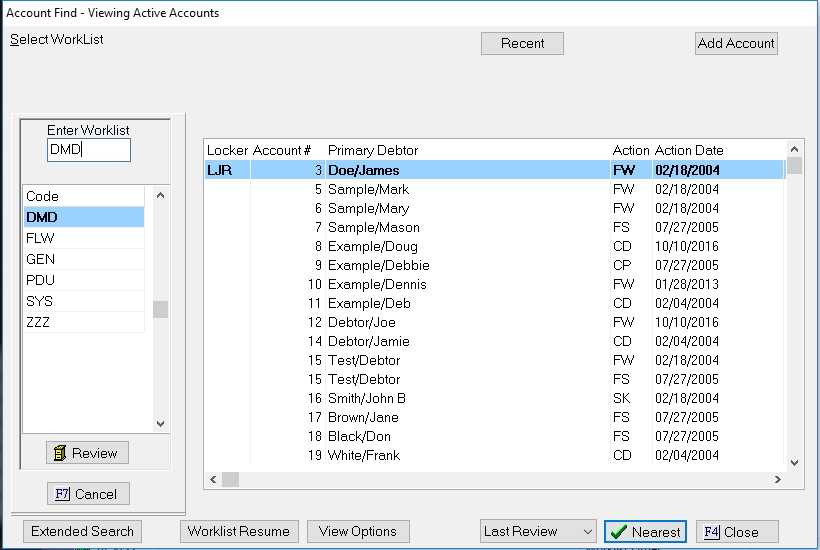The width and height of the screenshot is (820, 550).
Task: Click the Recent button
Action: click(x=522, y=43)
